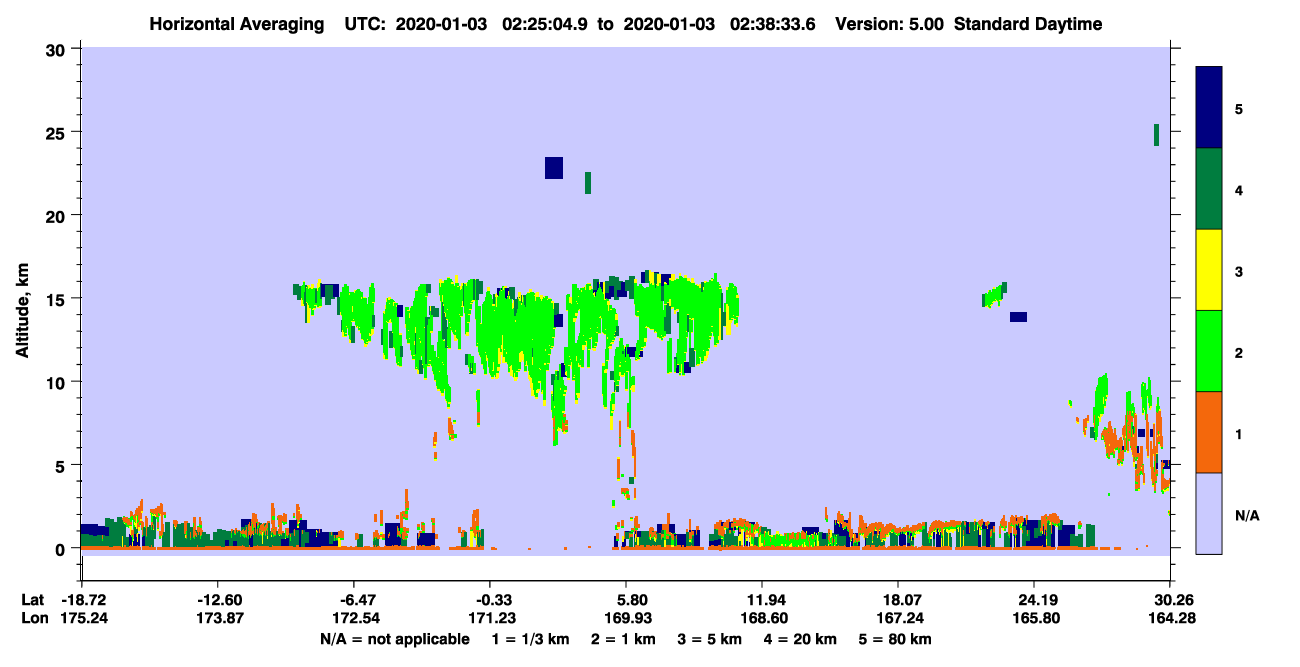
Task: Click the dark blue color bar segment labeled 5
Action: (x=1209, y=107)
